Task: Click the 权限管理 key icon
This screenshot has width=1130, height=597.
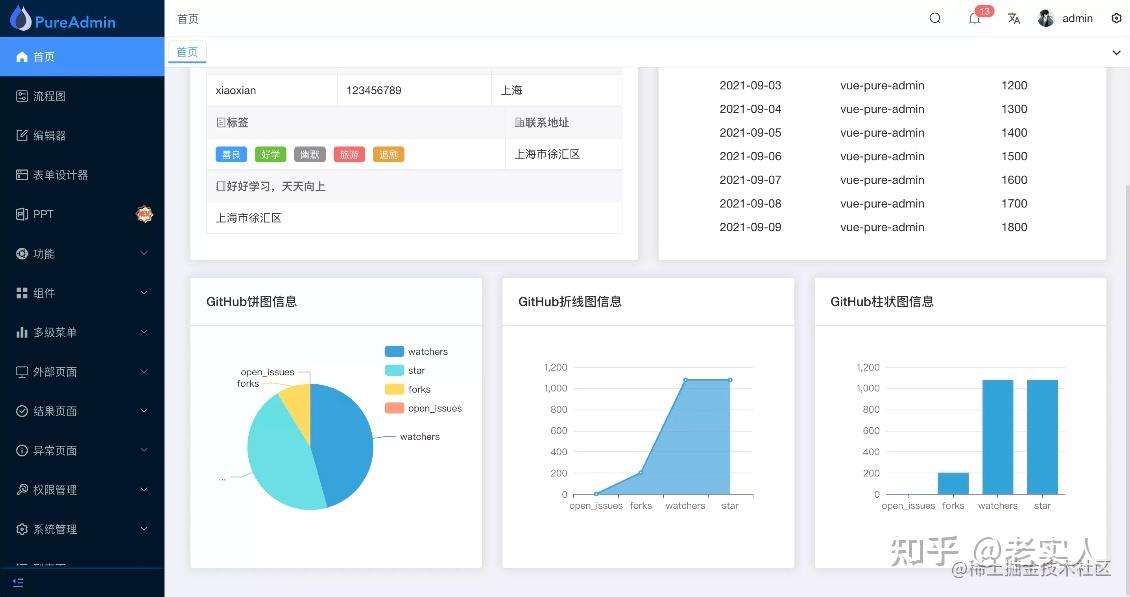Action: (x=22, y=490)
